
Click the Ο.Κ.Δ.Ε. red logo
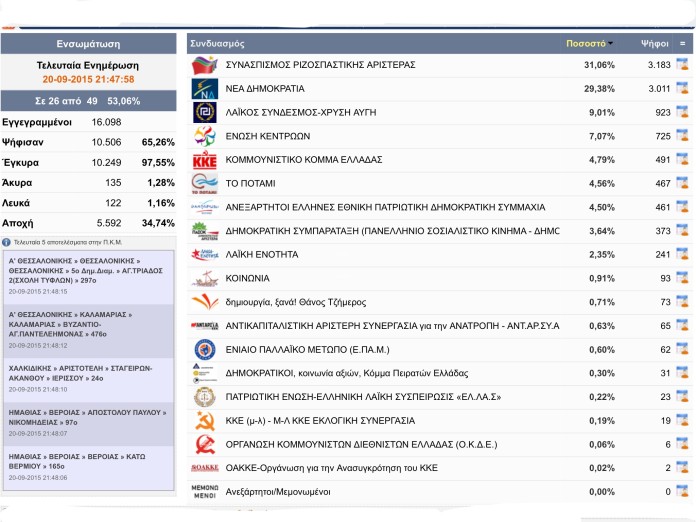click(205, 444)
